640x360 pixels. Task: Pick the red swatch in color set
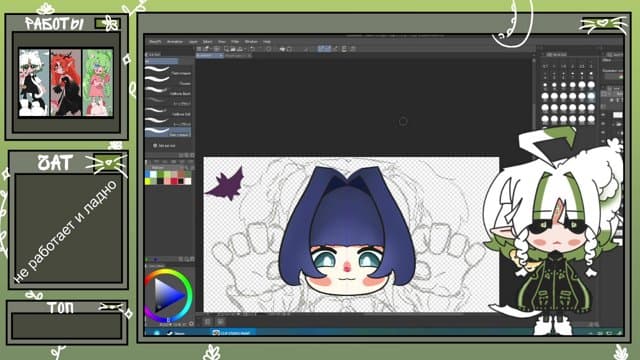coord(174,181)
